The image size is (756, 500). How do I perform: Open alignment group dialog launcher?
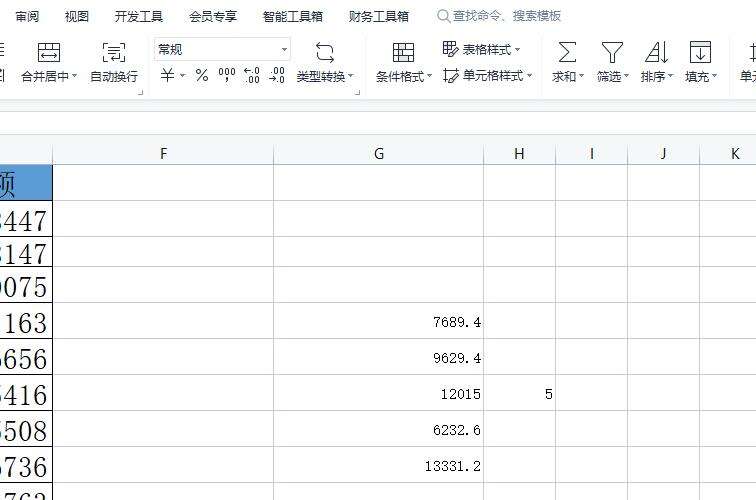click(x=140, y=92)
